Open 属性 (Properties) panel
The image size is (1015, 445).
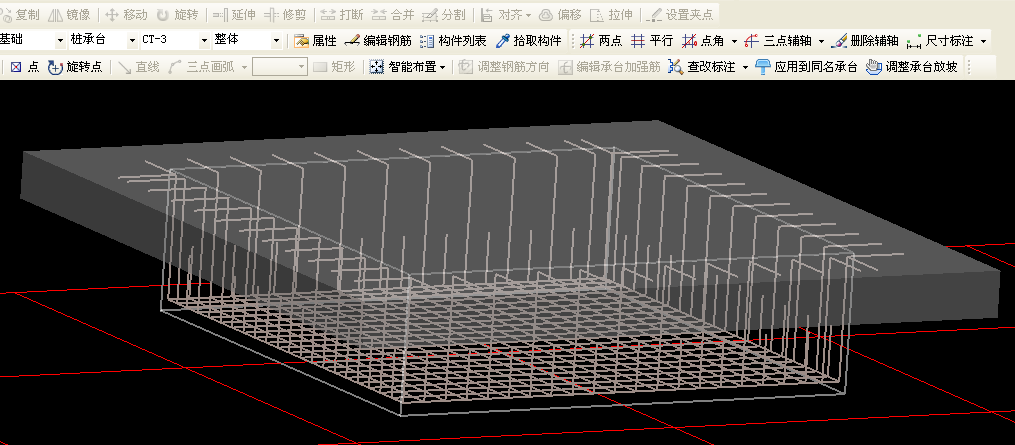click(315, 41)
